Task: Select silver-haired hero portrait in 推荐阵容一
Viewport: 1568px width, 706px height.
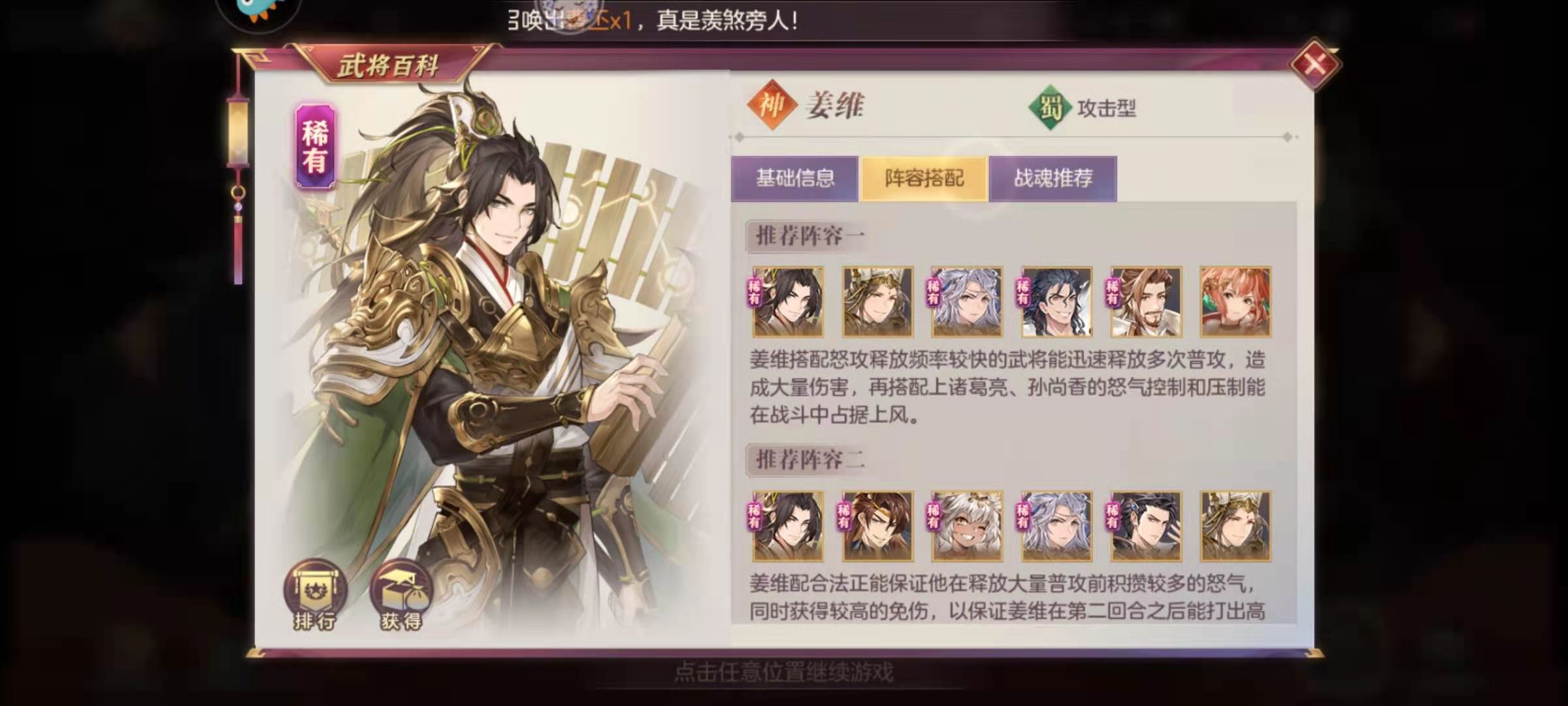Action: tap(967, 301)
